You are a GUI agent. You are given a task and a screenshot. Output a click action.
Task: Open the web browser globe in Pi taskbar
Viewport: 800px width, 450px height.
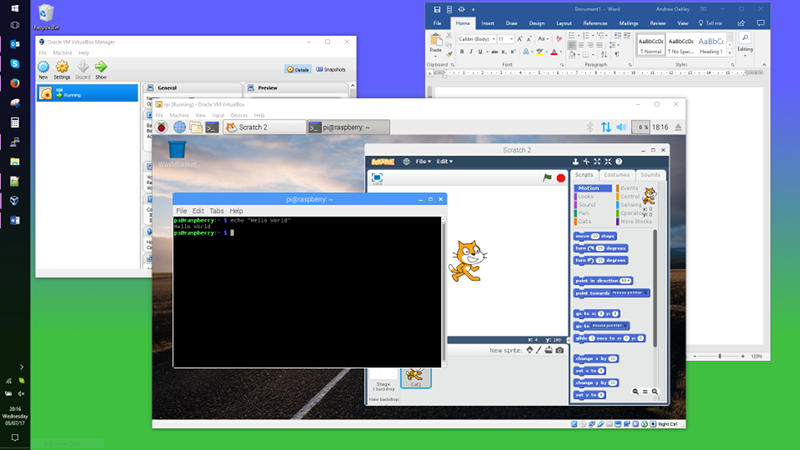pyautogui.click(x=180, y=127)
